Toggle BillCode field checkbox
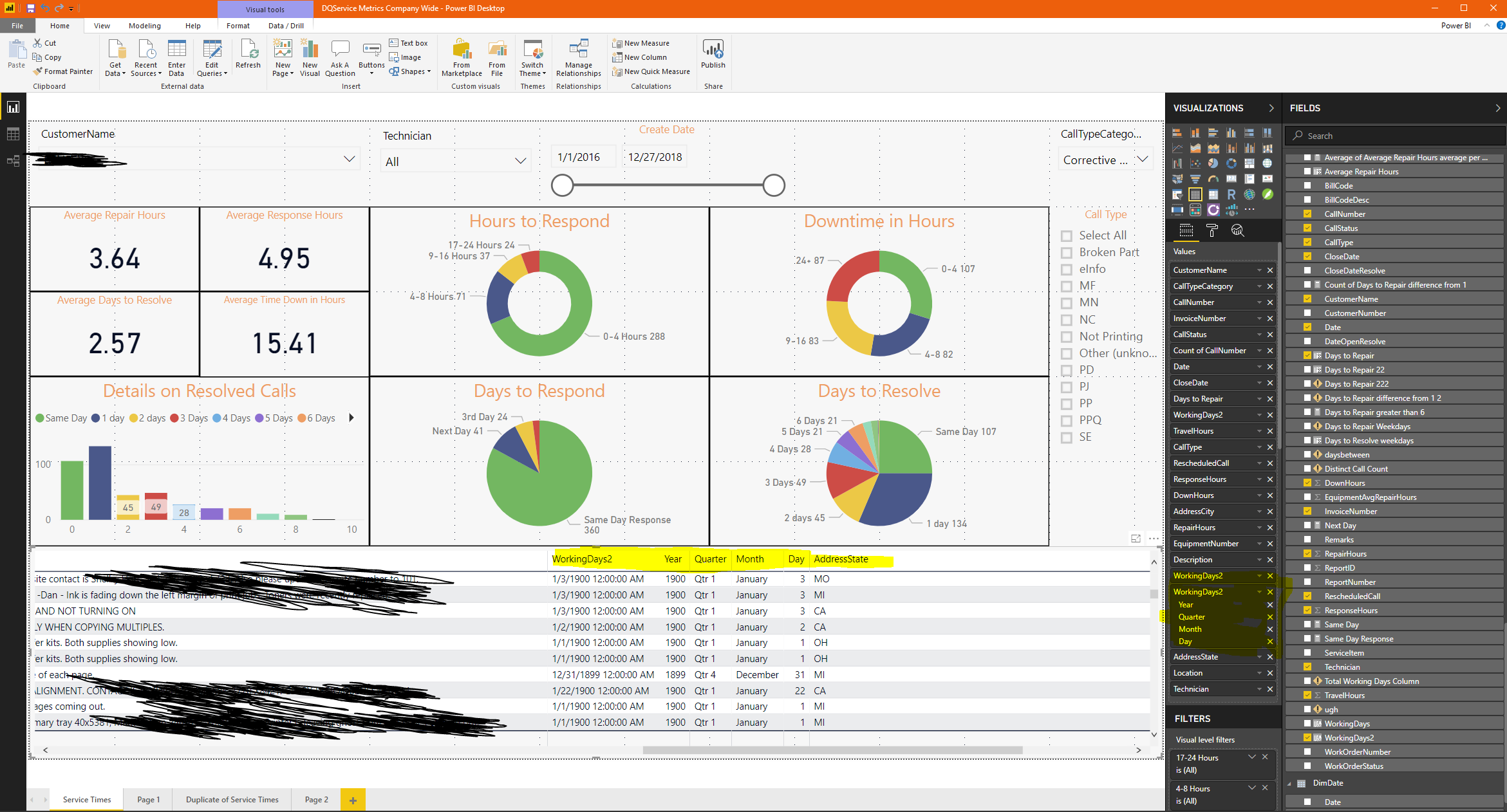Screen dimensions: 1507x812 tap(1307, 185)
